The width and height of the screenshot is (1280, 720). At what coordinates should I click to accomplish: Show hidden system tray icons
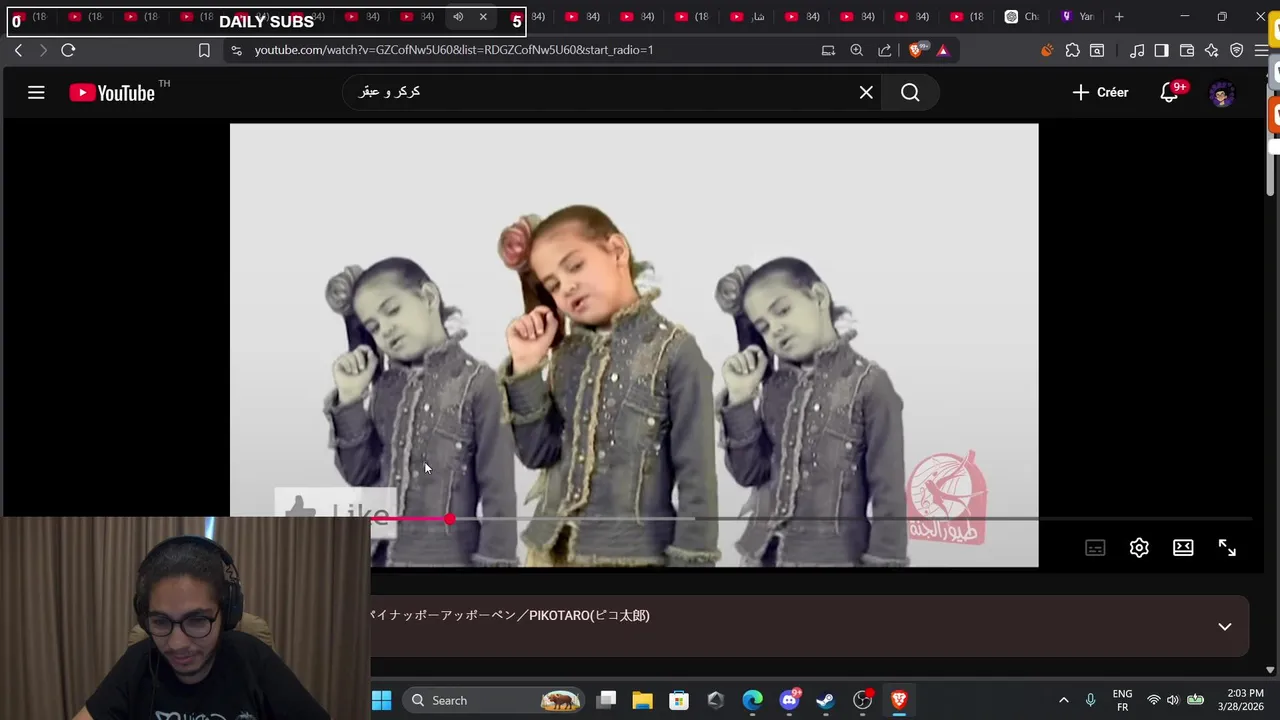pyautogui.click(x=1063, y=700)
